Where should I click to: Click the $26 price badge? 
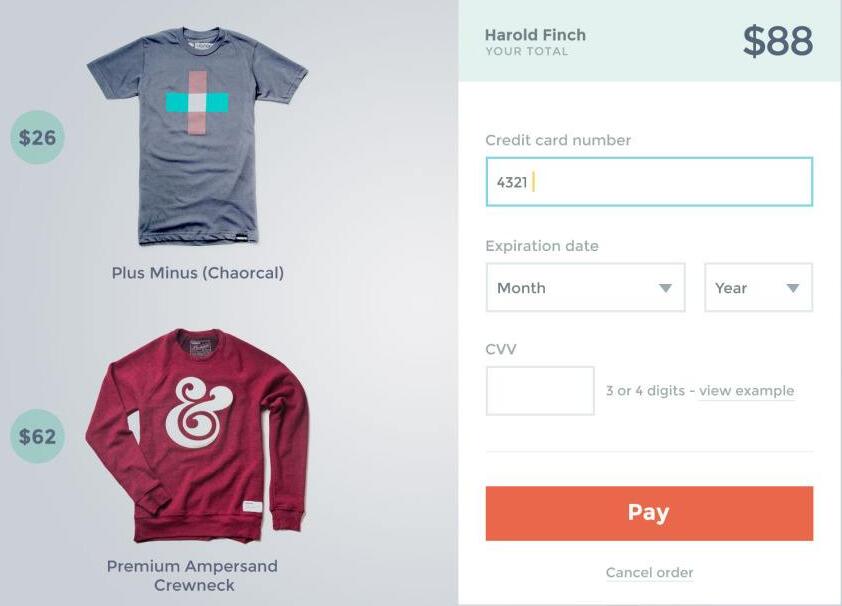click(x=37, y=137)
